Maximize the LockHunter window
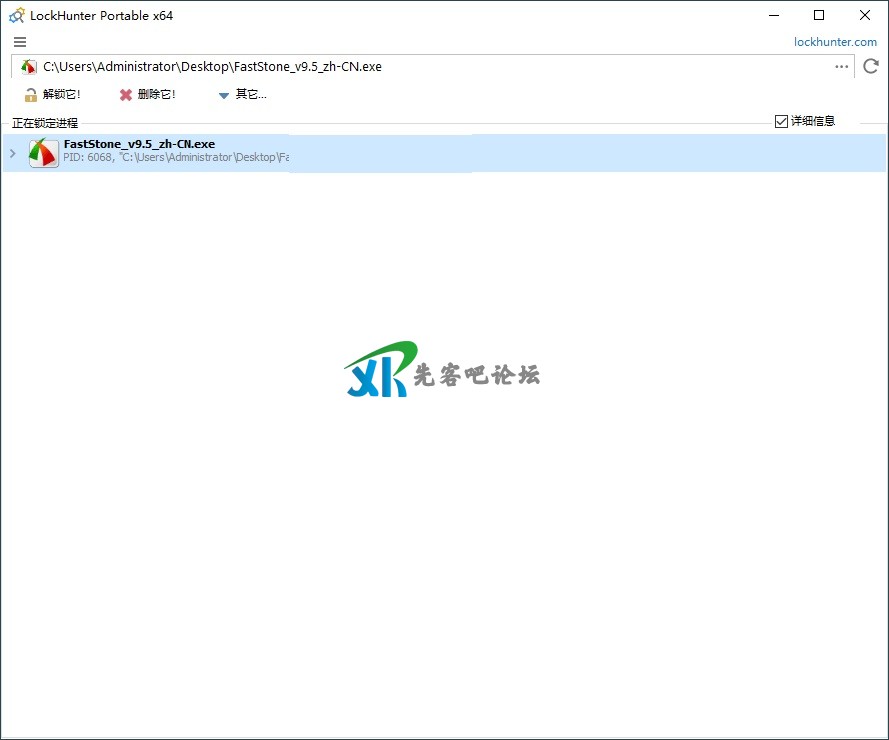Image resolution: width=889 pixels, height=740 pixels. tap(819, 15)
